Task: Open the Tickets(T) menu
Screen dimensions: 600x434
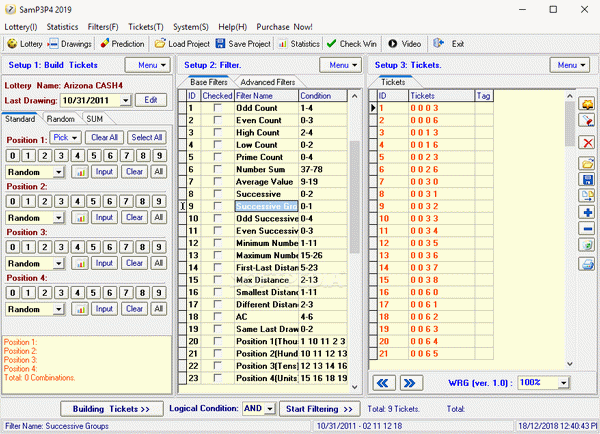Action: tap(146, 27)
